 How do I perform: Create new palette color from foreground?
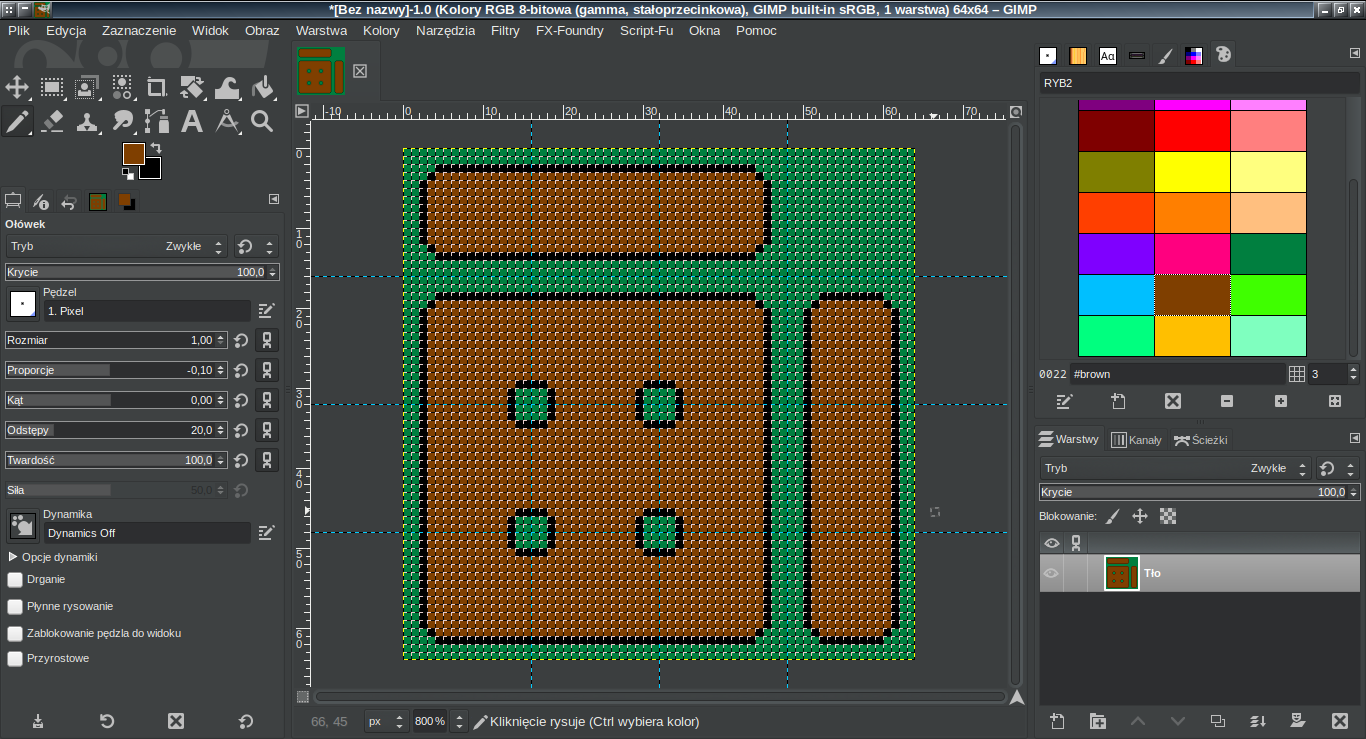(1119, 401)
